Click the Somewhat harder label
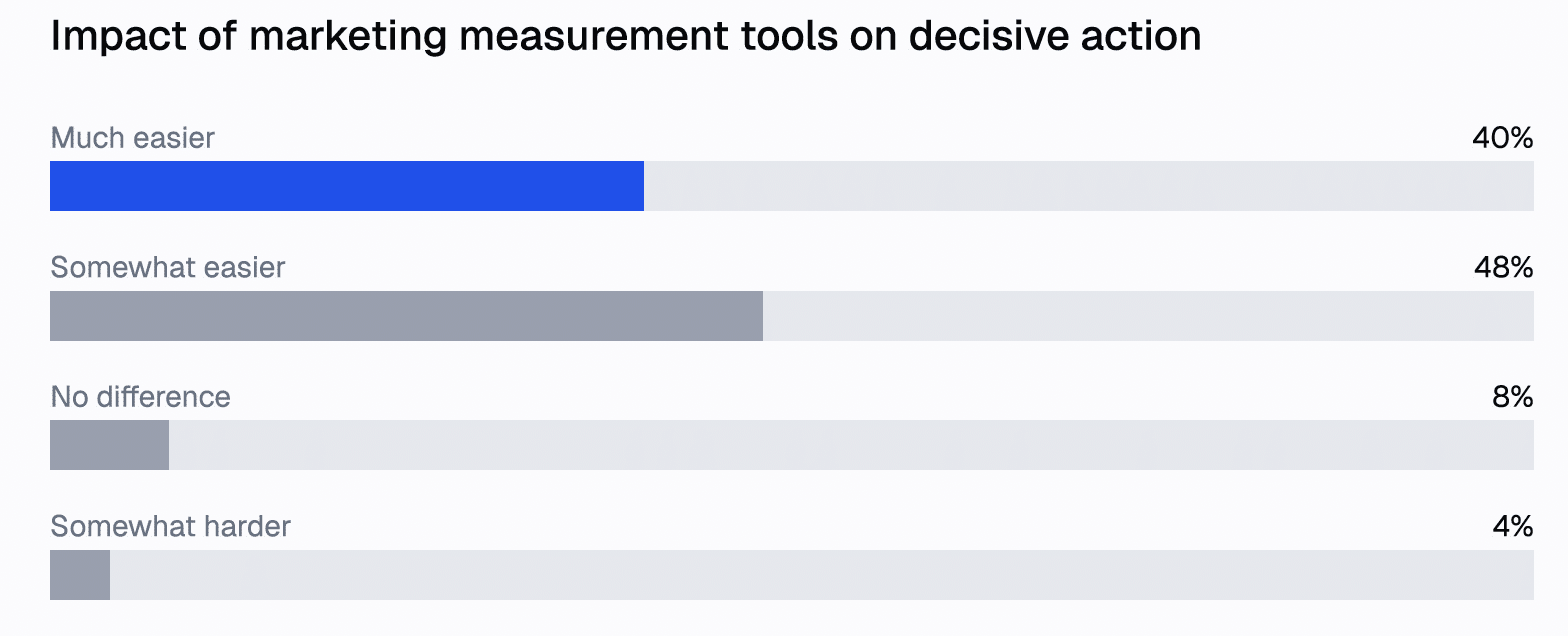This screenshot has width=1568, height=636. pyautogui.click(x=171, y=526)
